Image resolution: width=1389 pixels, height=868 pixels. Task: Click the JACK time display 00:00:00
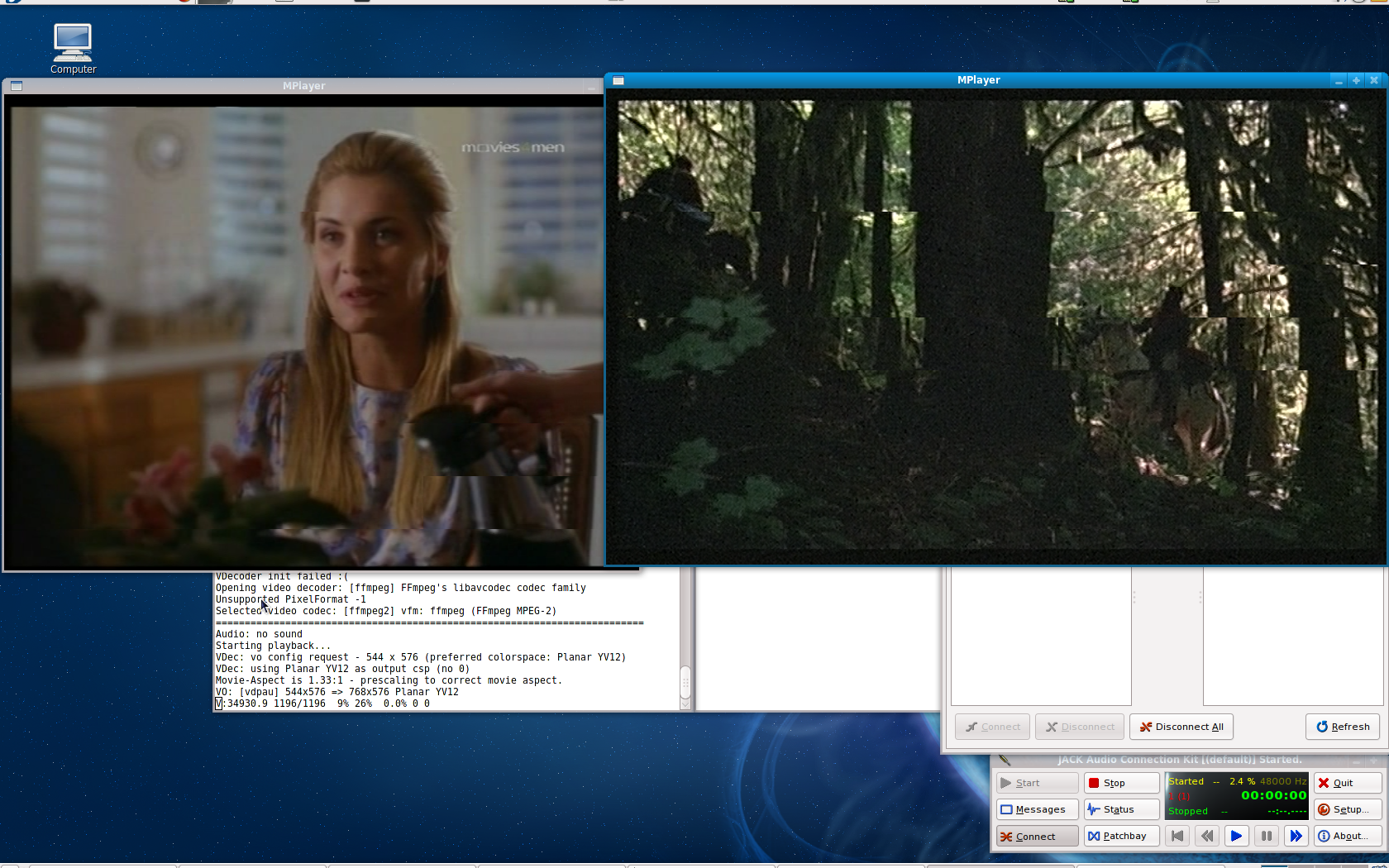1273,795
